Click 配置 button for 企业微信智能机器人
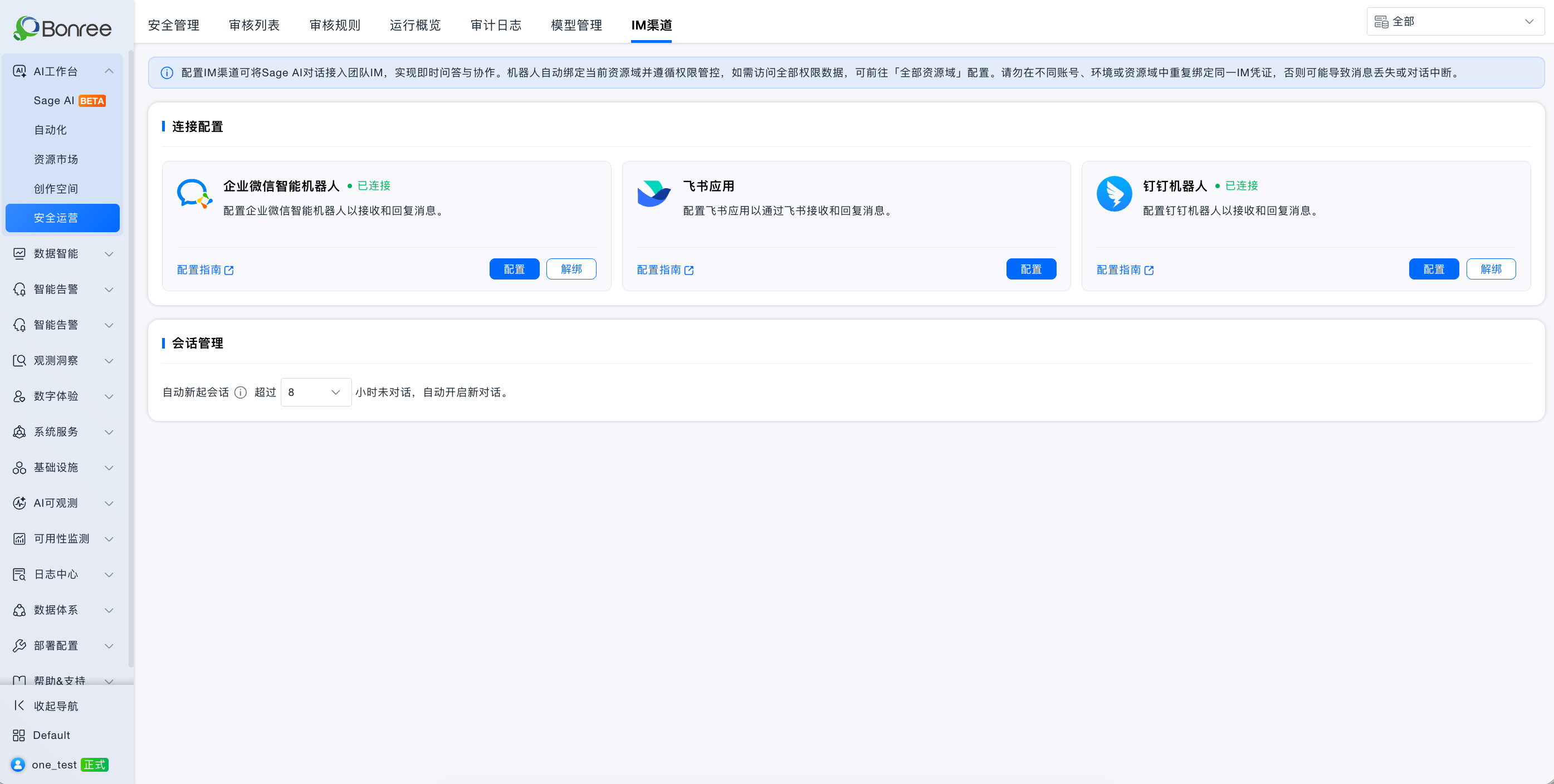The width and height of the screenshot is (1554, 784). pos(515,269)
